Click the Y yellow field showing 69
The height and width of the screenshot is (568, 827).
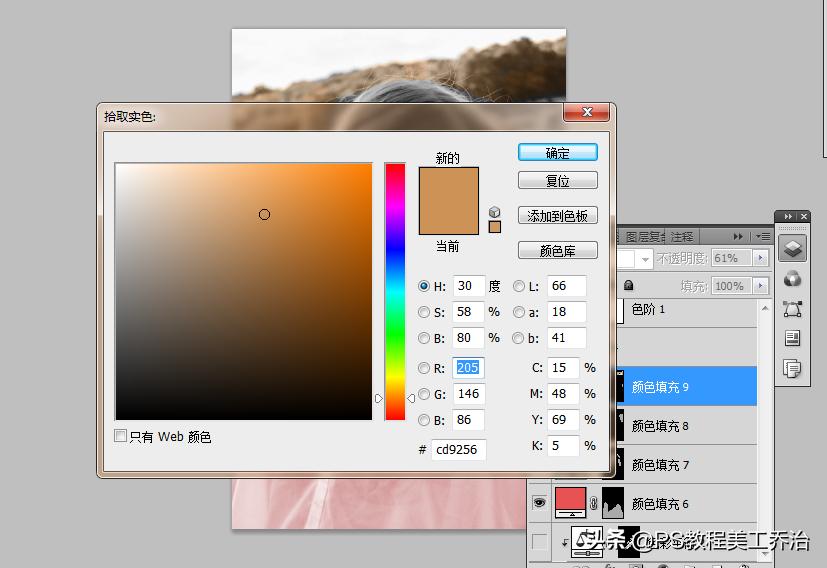click(x=563, y=420)
